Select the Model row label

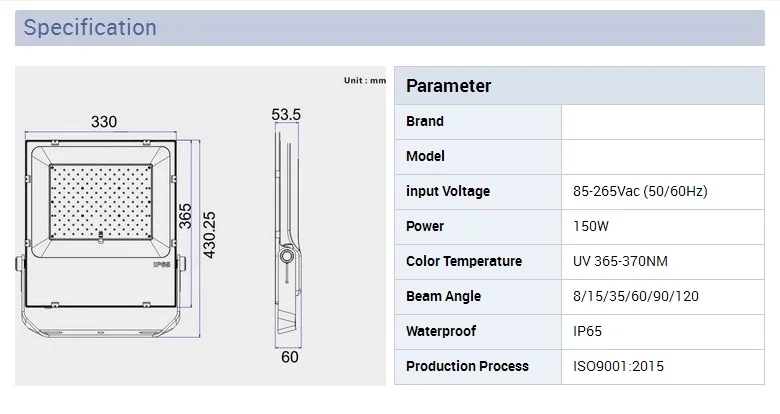(425, 156)
